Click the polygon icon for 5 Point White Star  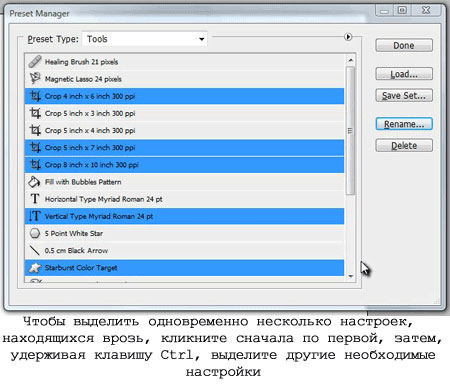coord(35,233)
